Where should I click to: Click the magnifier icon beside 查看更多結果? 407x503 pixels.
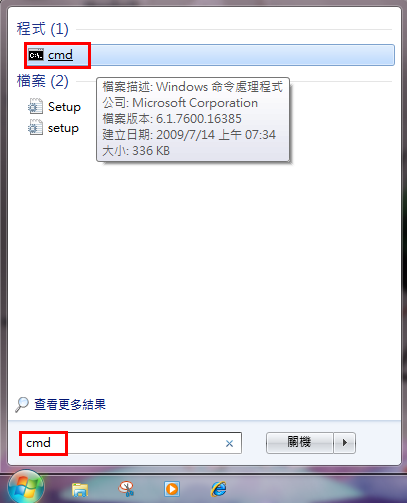click(22, 404)
